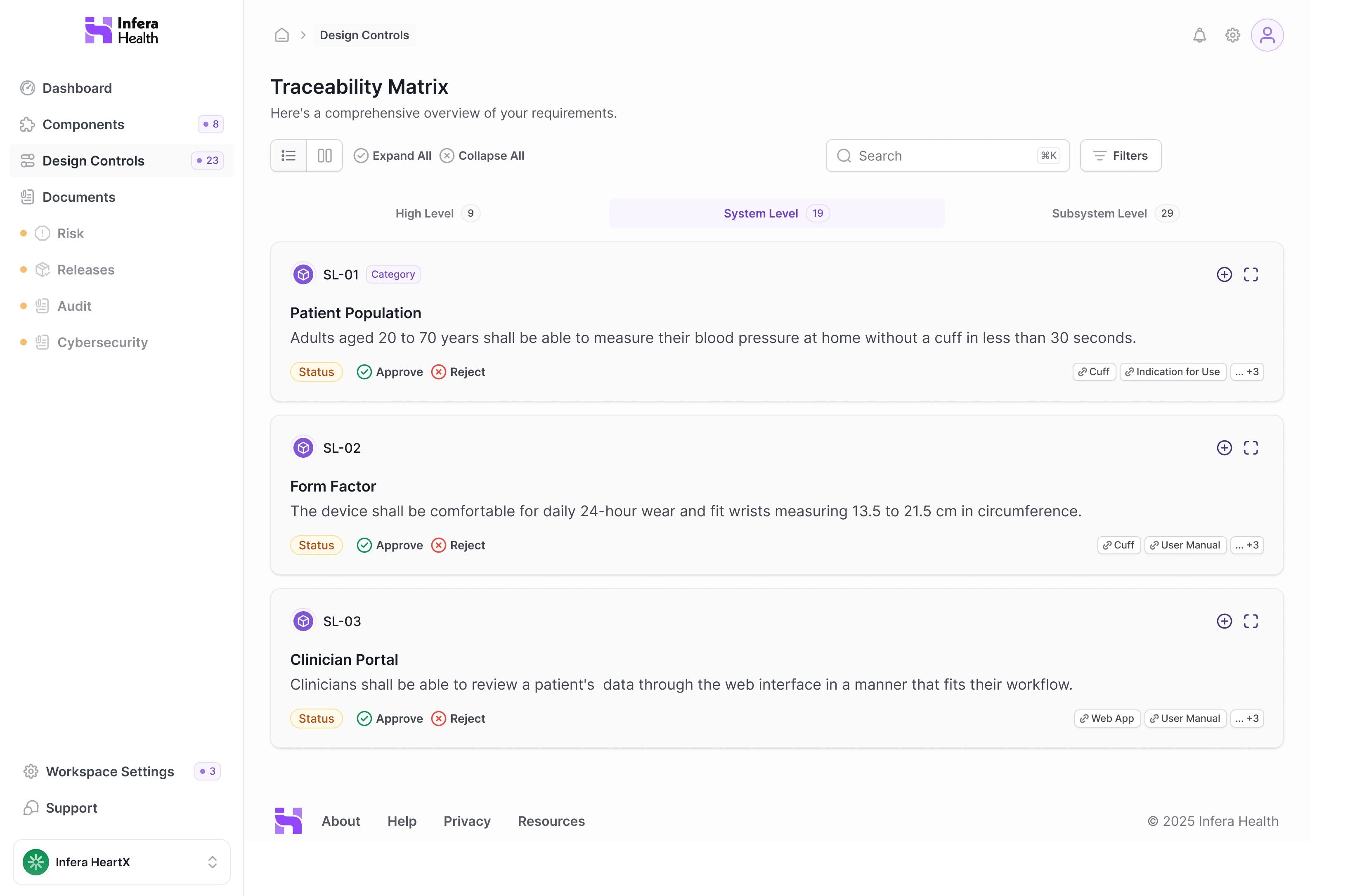Add item to SL-01 with plus icon
This screenshot has height=896, width=1369.
point(1224,274)
